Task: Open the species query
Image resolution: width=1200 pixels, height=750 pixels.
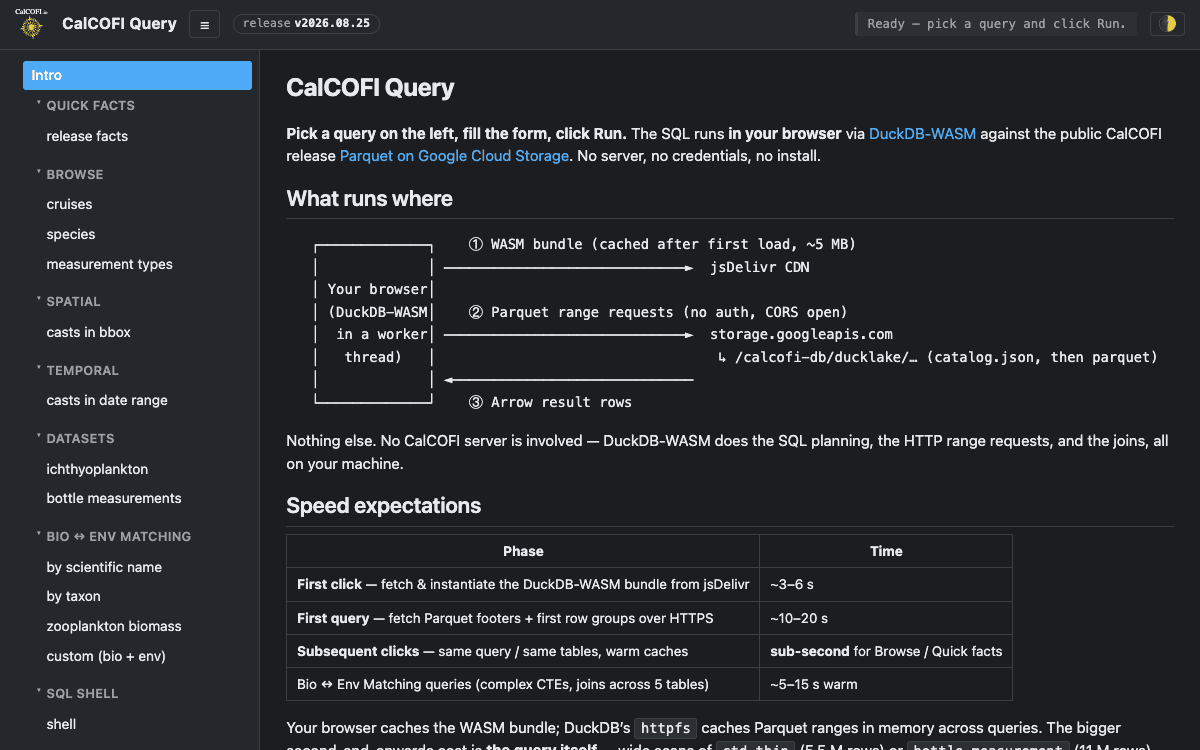Action: [x=71, y=234]
